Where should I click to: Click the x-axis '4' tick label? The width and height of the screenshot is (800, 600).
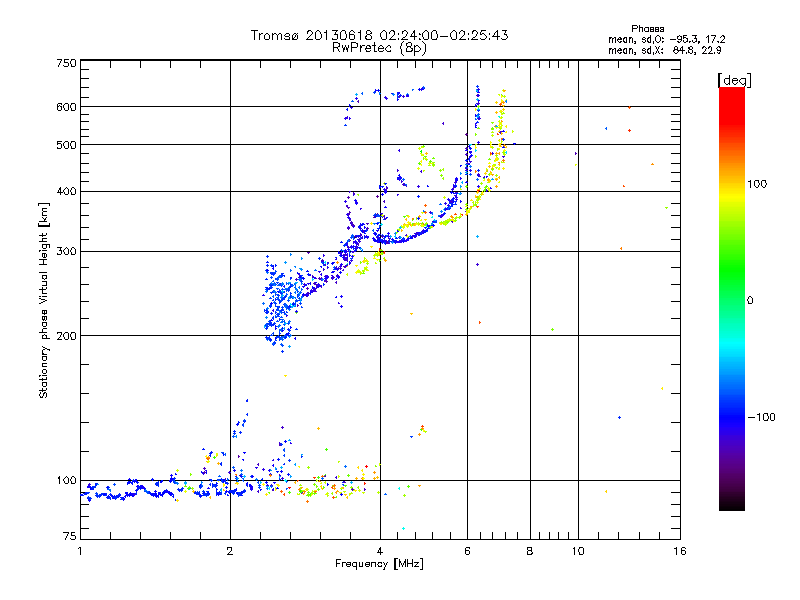pyautogui.click(x=380, y=551)
